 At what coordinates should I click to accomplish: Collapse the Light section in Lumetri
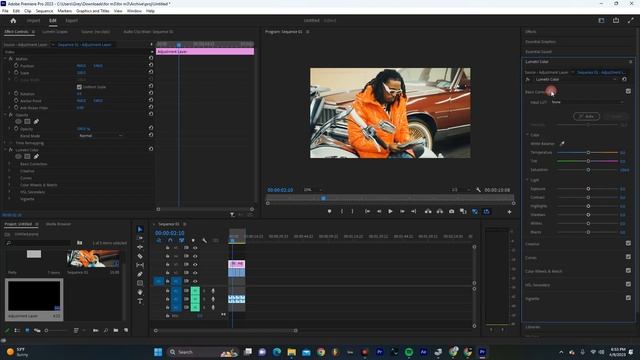(x=527, y=180)
